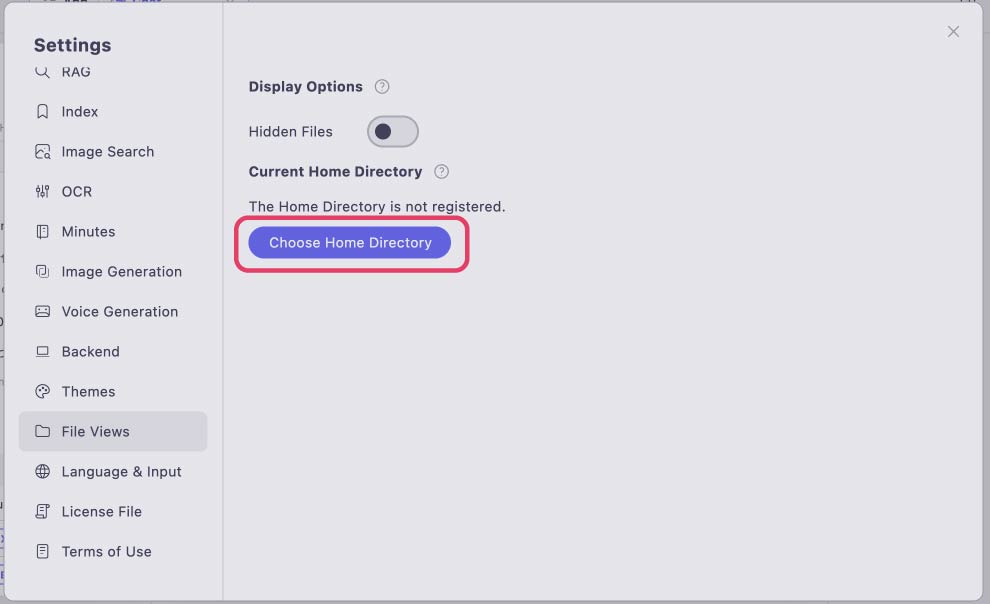Click the Backend laptop icon
This screenshot has height=604, width=990.
click(42, 352)
